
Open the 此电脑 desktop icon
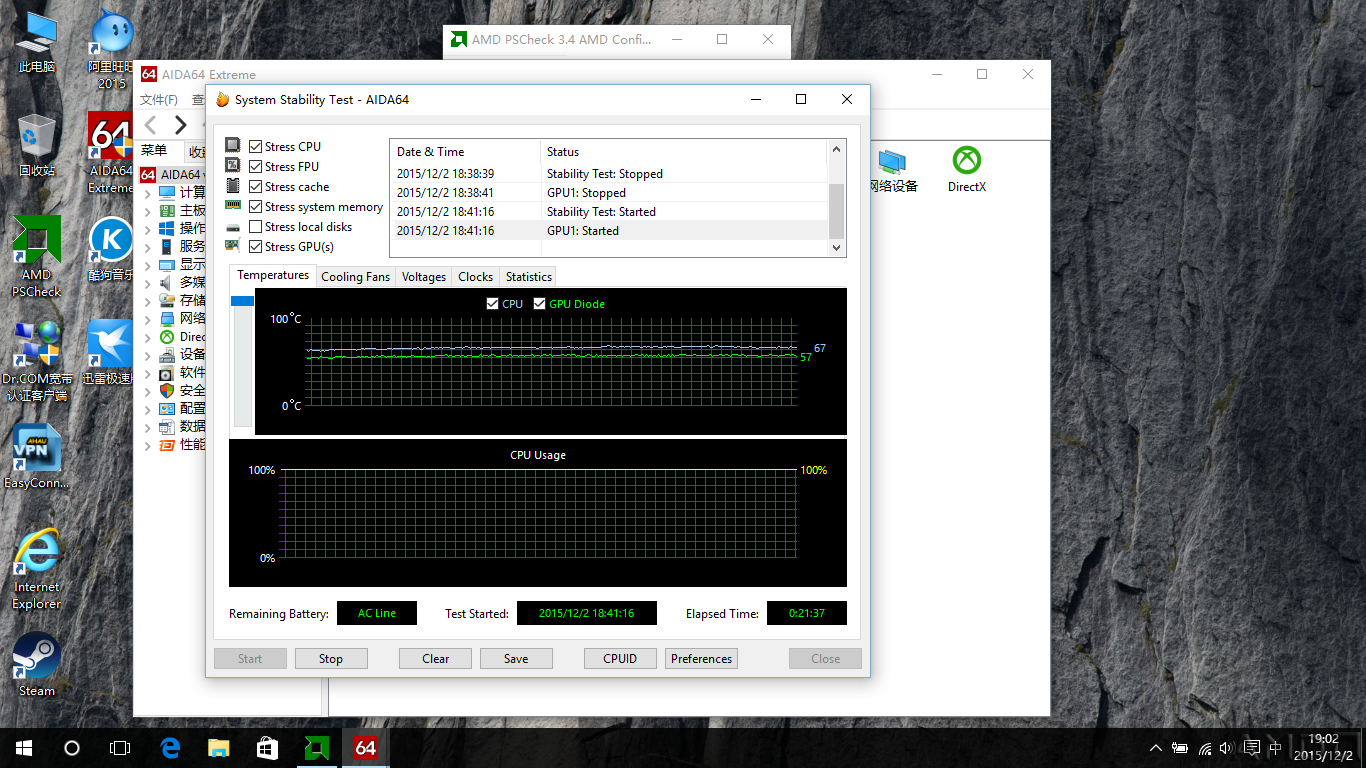37,42
